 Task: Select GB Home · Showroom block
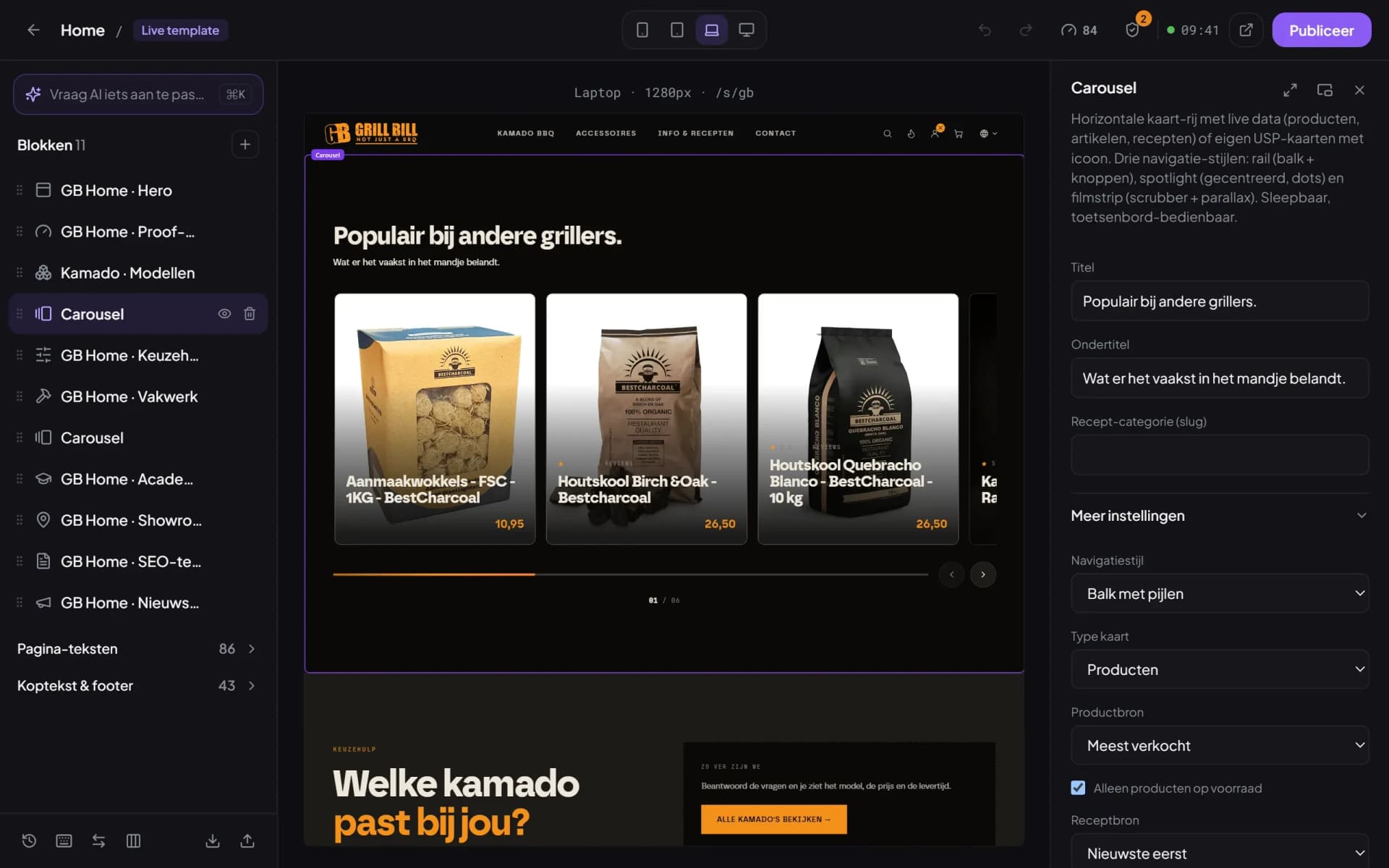[137, 520]
